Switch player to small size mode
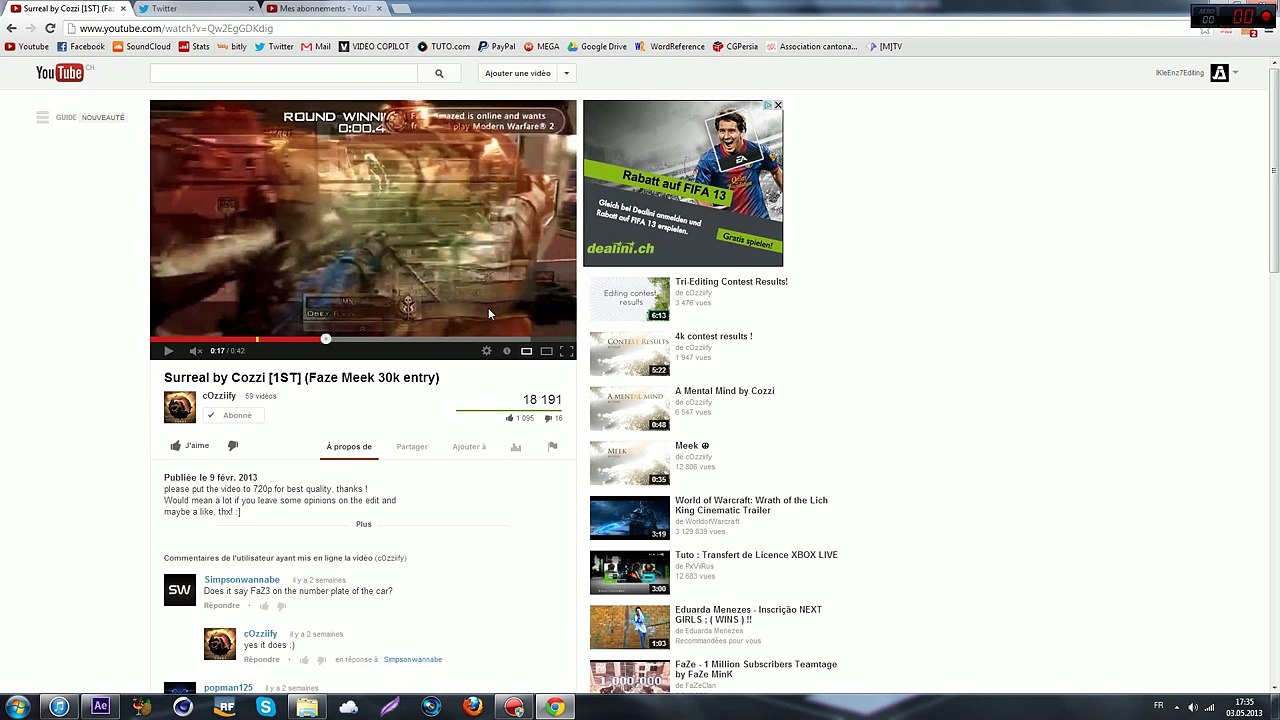Image resolution: width=1280 pixels, height=720 pixels. point(526,351)
